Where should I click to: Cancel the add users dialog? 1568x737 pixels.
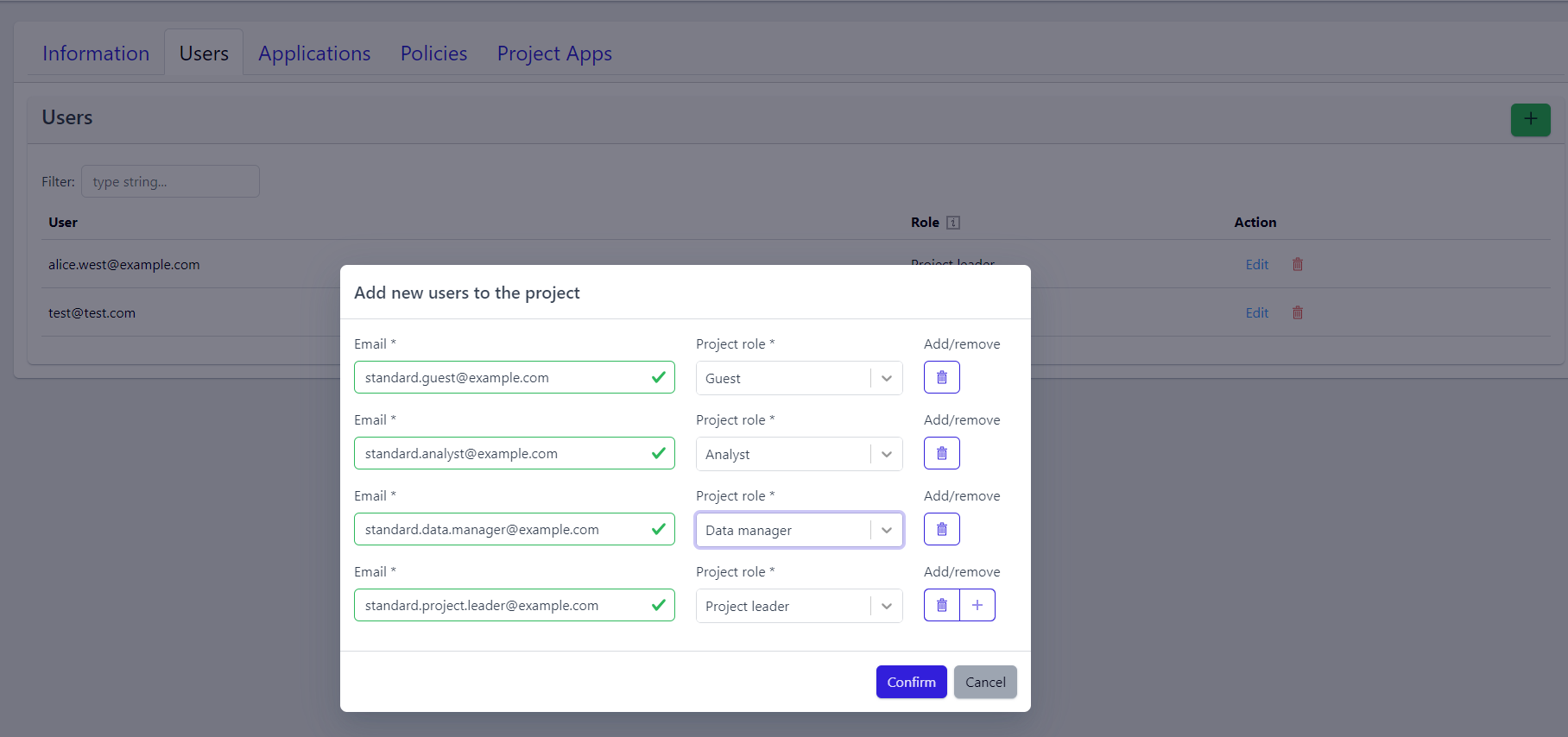click(x=985, y=682)
